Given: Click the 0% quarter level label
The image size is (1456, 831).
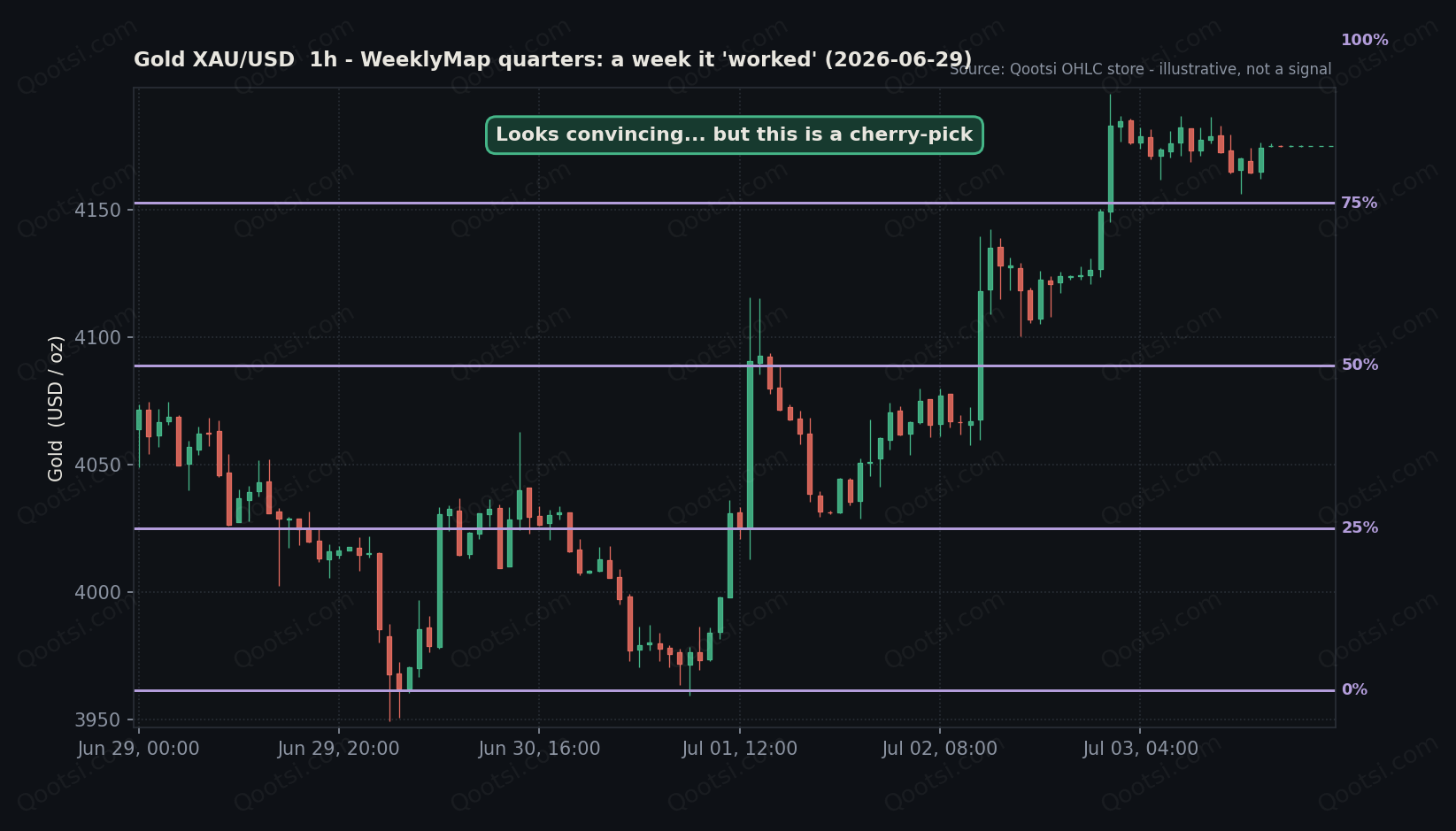Looking at the screenshot, I should pyautogui.click(x=1354, y=689).
